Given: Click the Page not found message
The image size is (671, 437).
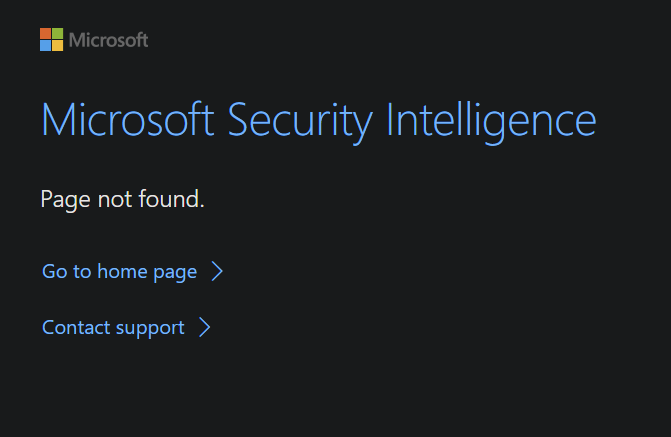Looking at the screenshot, I should (x=122, y=200).
